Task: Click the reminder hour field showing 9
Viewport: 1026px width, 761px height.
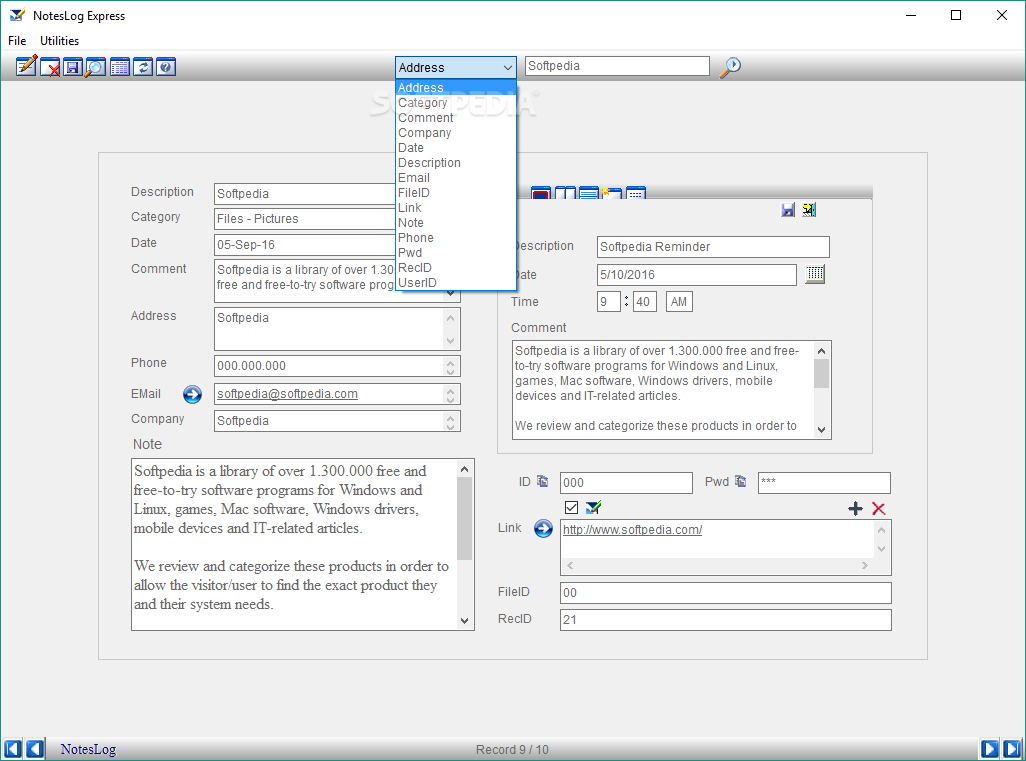Action: pyautogui.click(x=609, y=302)
